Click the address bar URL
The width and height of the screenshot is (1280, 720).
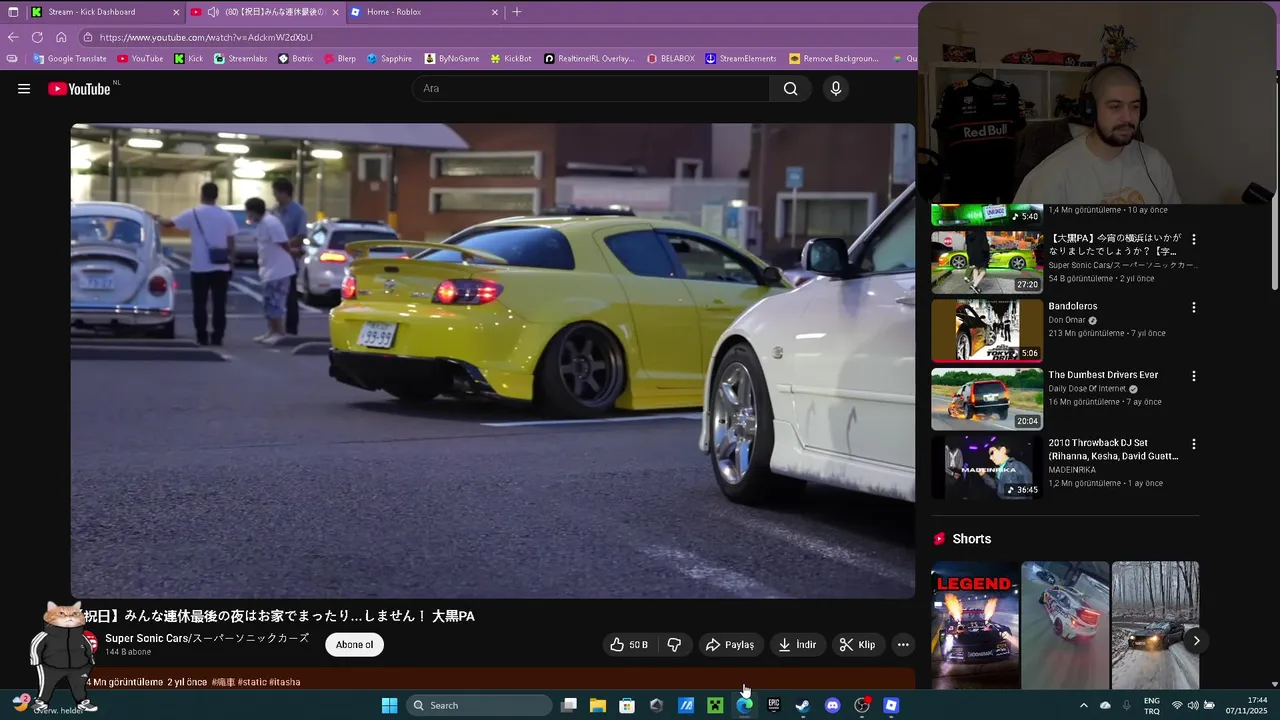click(x=206, y=37)
